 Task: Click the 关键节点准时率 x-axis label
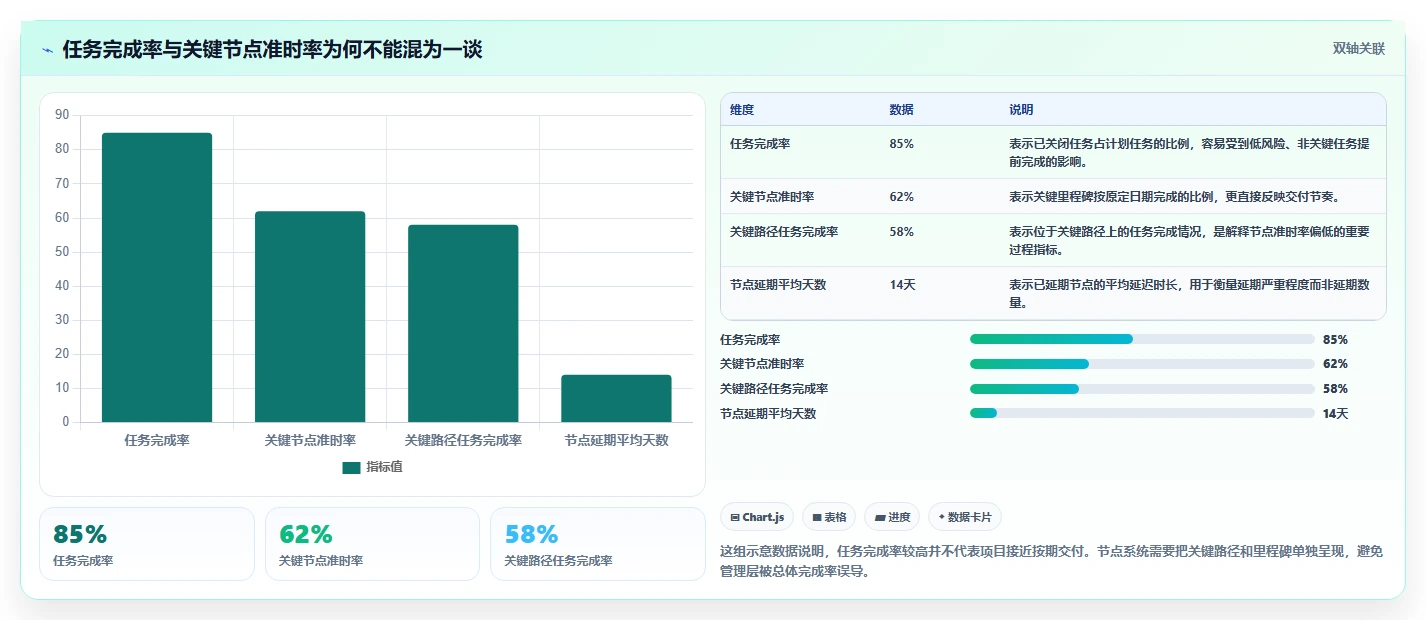310,440
